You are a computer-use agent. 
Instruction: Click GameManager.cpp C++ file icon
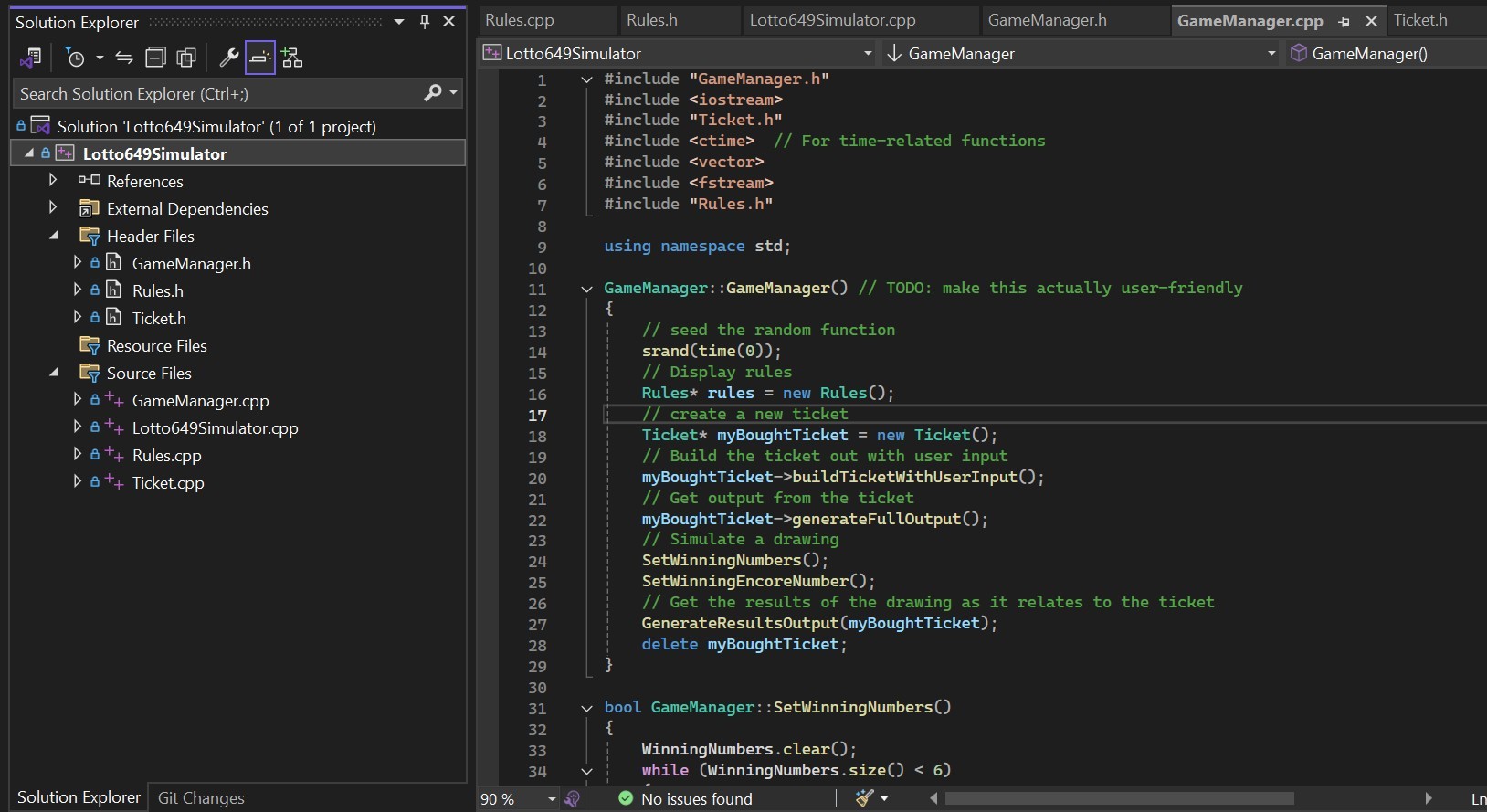(x=114, y=400)
